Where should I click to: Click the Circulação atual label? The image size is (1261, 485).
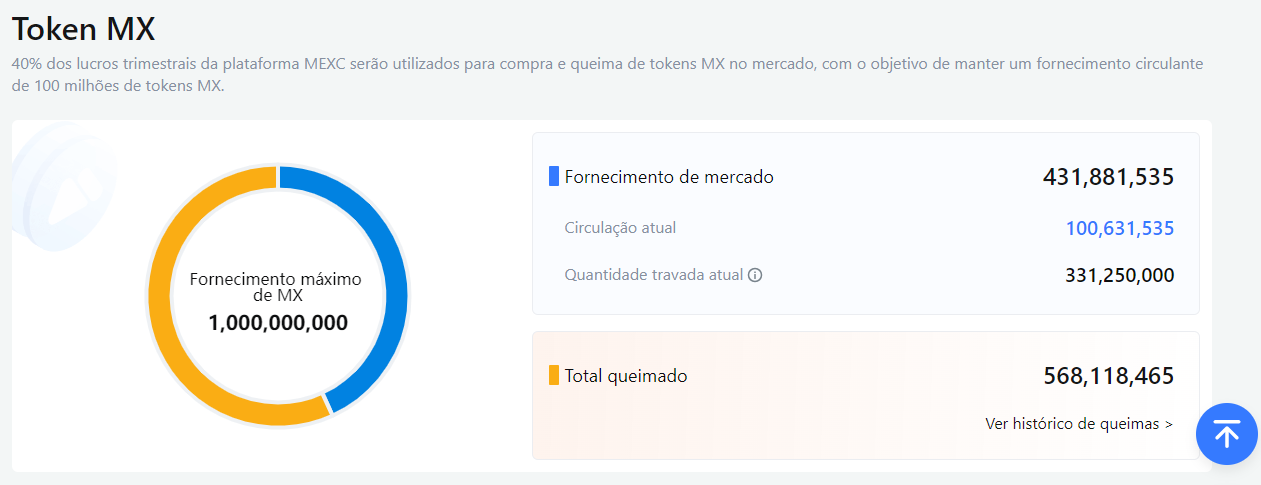click(x=620, y=227)
